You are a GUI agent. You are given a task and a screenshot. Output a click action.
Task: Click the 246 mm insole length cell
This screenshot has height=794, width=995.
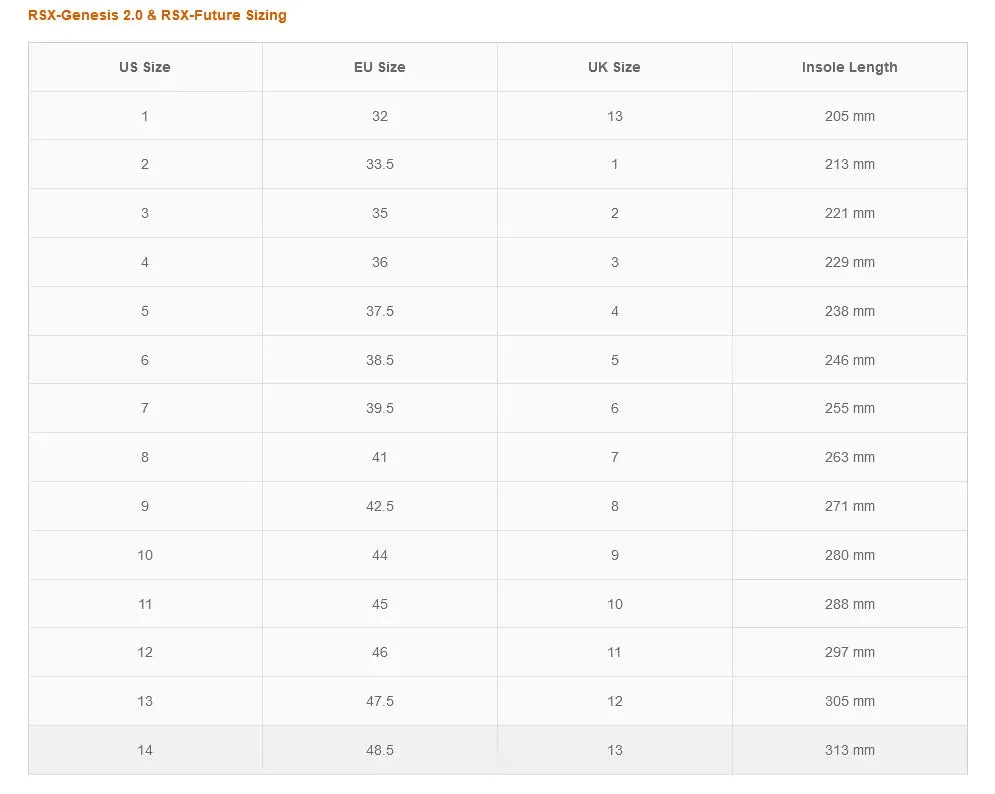850,360
